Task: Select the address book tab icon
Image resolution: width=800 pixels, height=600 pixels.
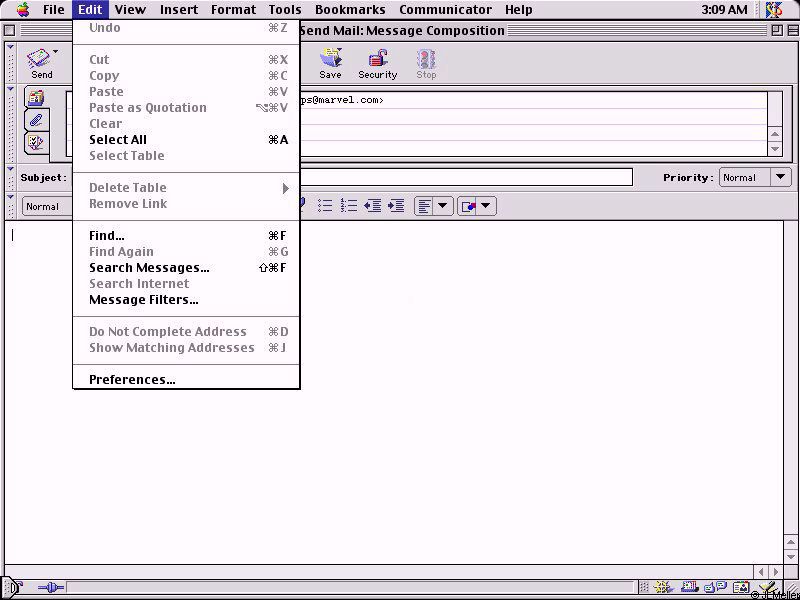Action: (x=36, y=97)
